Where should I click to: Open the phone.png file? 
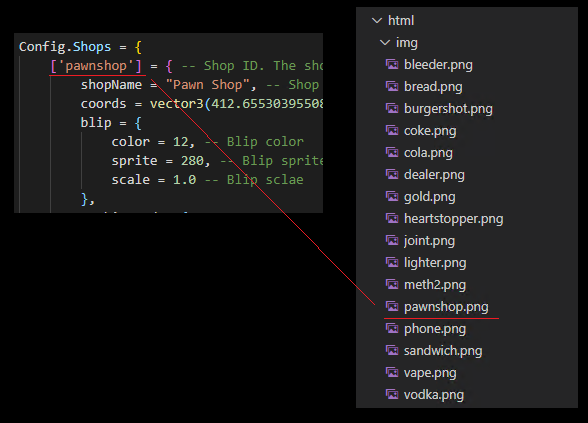[435, 329]
